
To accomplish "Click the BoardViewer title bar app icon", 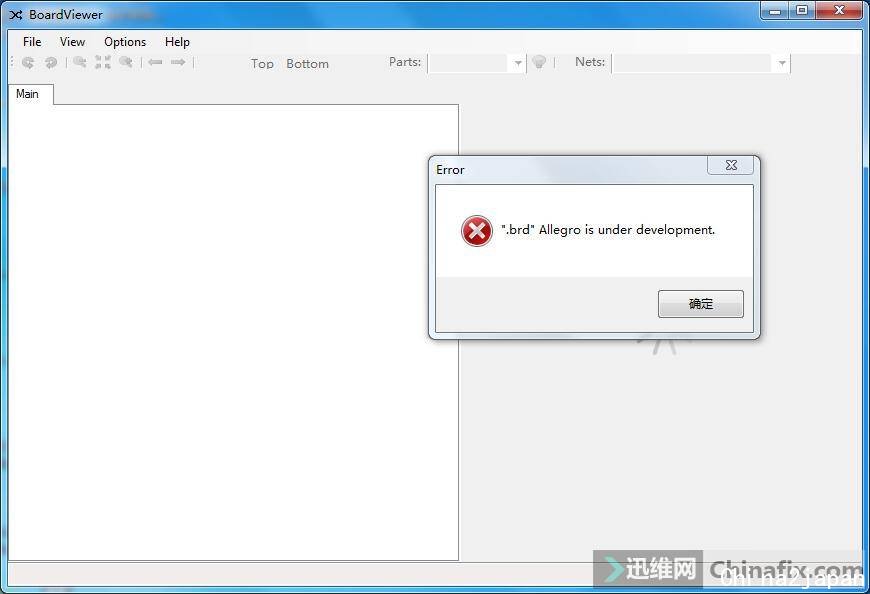I will [x=16, y=15].
